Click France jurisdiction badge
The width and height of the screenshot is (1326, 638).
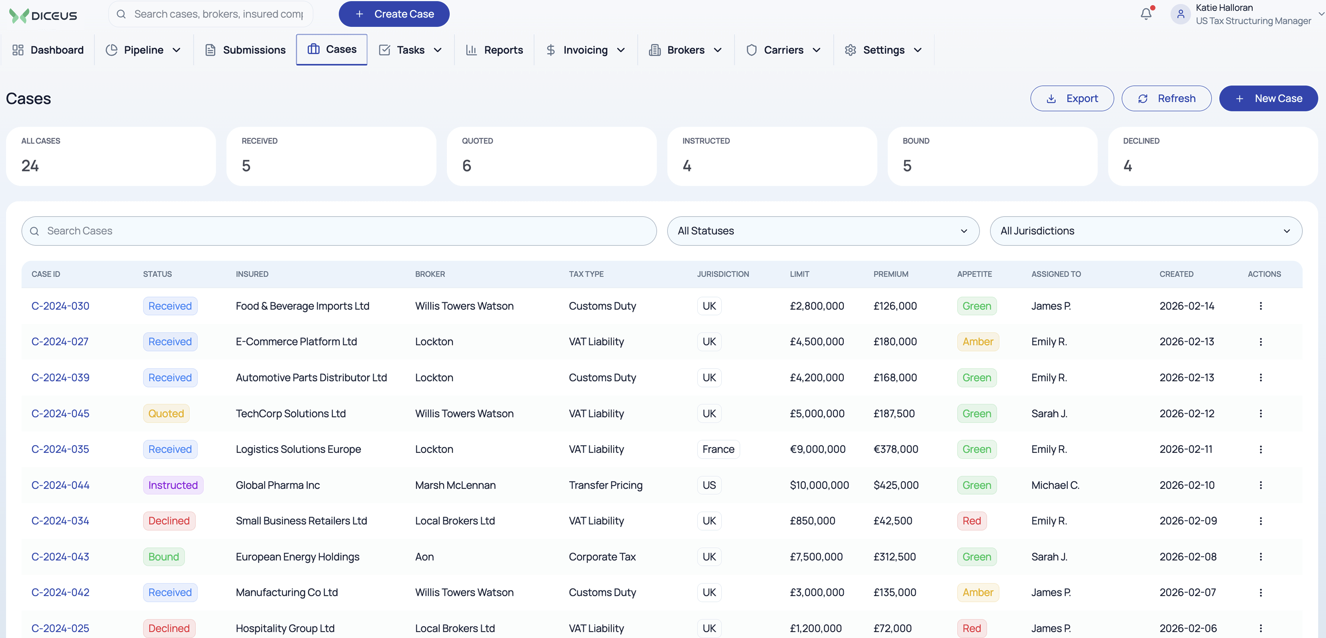(718, 450)
